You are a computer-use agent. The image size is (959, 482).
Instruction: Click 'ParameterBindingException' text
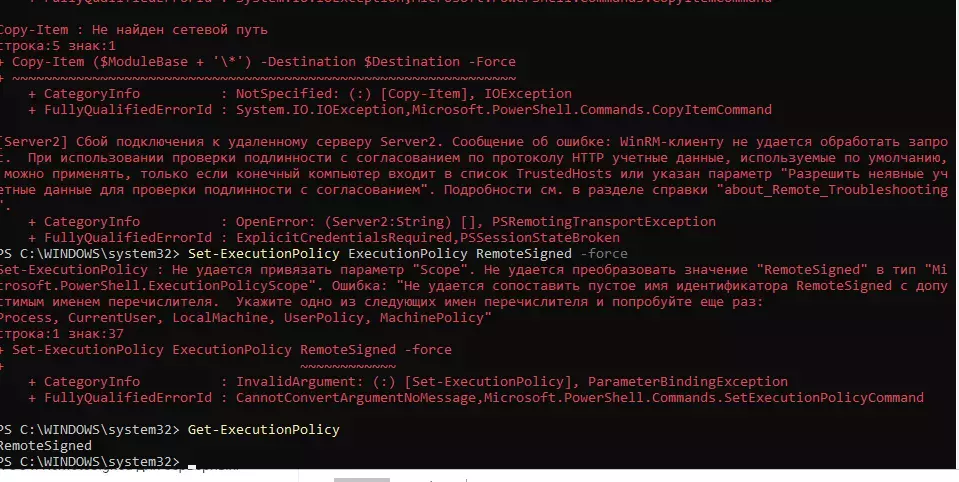pyautogui.click(x=688, y=382)
